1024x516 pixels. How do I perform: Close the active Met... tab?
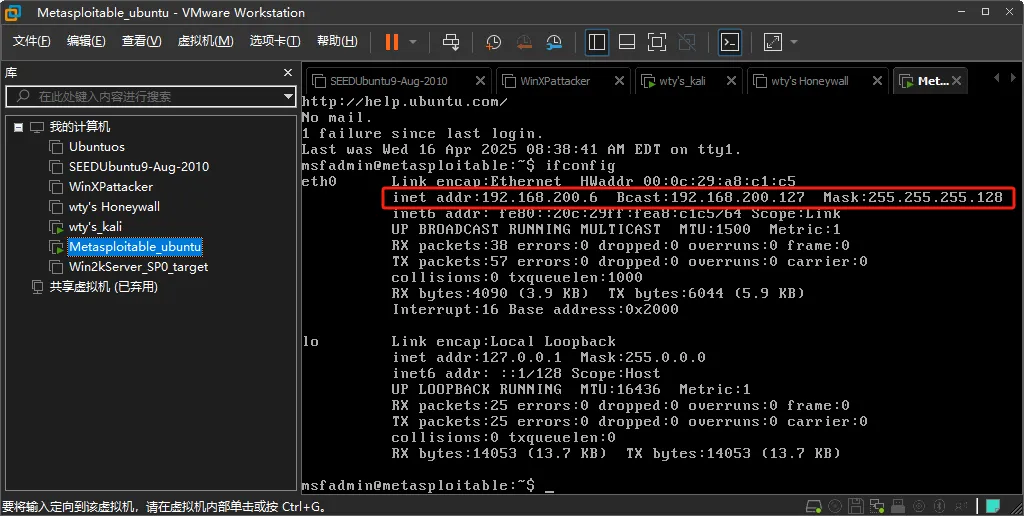point(956,80)
